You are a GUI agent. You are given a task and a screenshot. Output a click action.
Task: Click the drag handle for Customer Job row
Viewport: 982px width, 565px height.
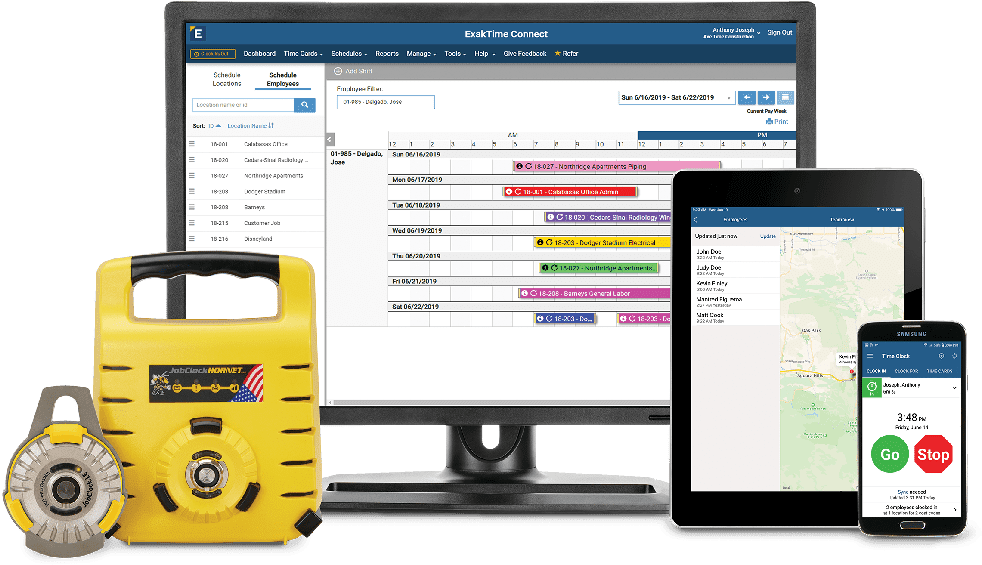click(192, 222)
